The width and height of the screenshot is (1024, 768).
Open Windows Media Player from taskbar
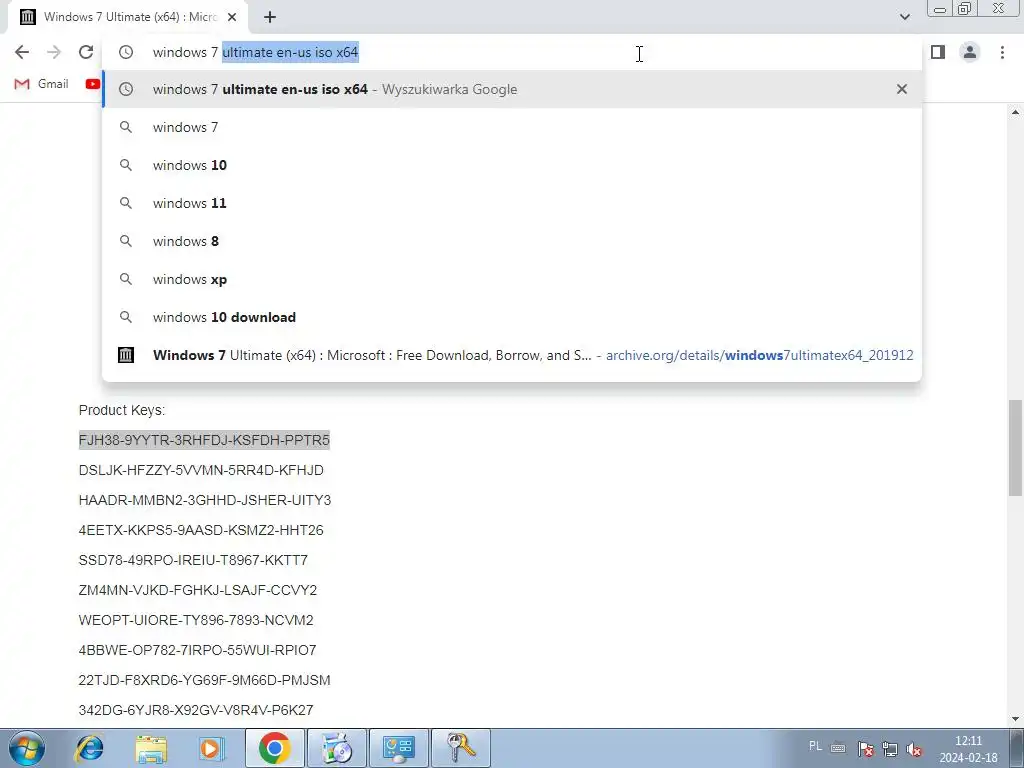(x=212, y=748)
